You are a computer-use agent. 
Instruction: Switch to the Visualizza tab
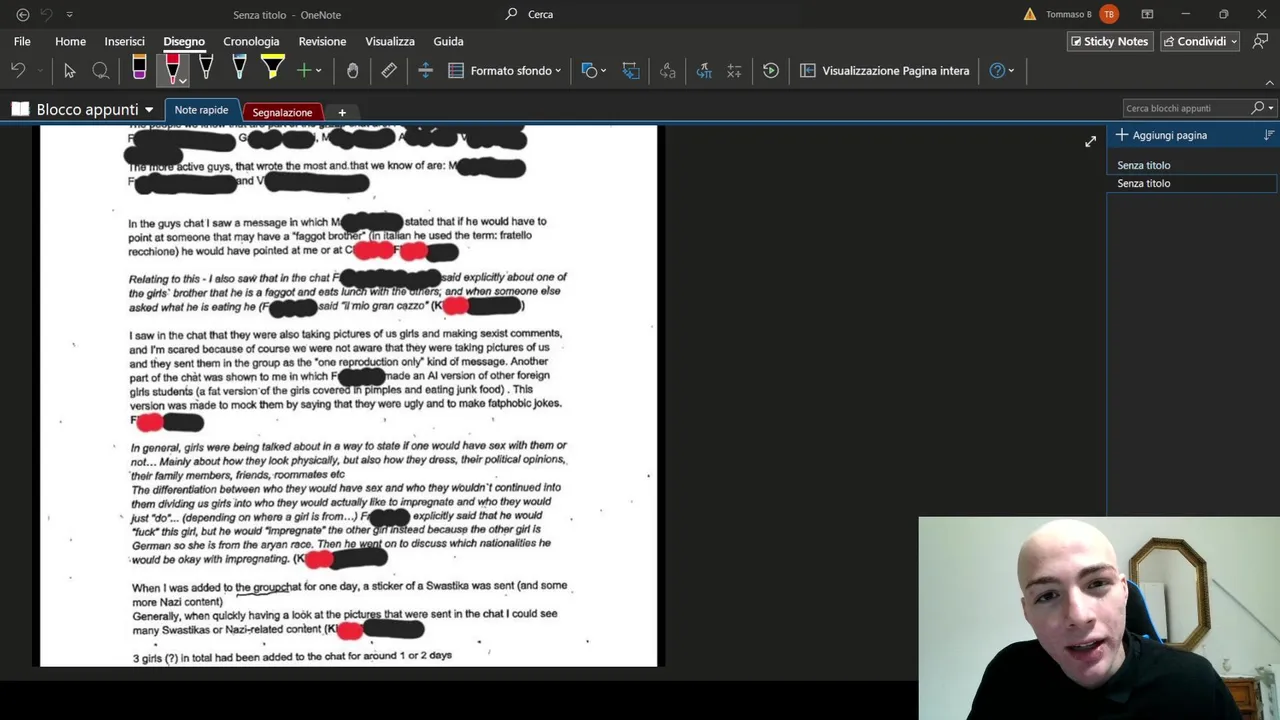pos(390,41)
